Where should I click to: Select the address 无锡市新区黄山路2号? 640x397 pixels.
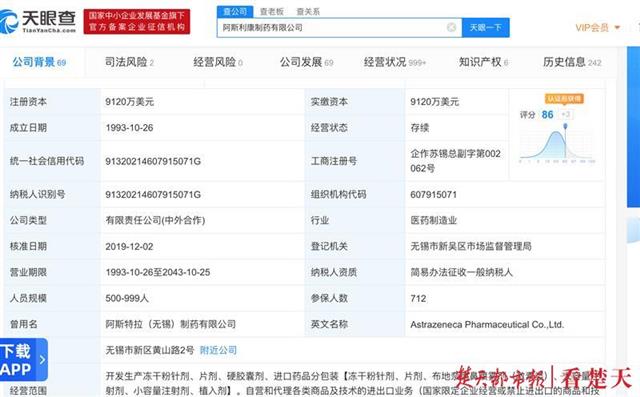pyautogui.click(x=150, y=350)
